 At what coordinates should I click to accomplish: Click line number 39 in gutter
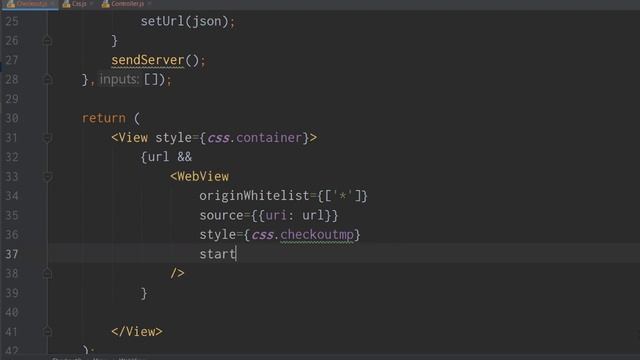(x=12, y=293)
